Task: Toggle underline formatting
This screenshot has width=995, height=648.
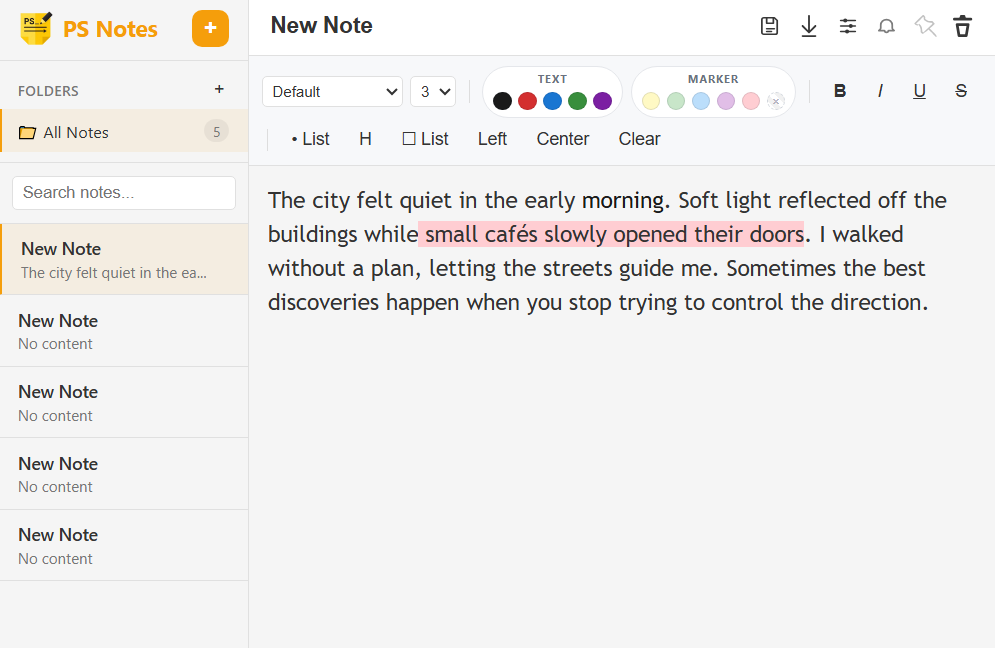Action: pyautogui.click(x=919, y=91)
